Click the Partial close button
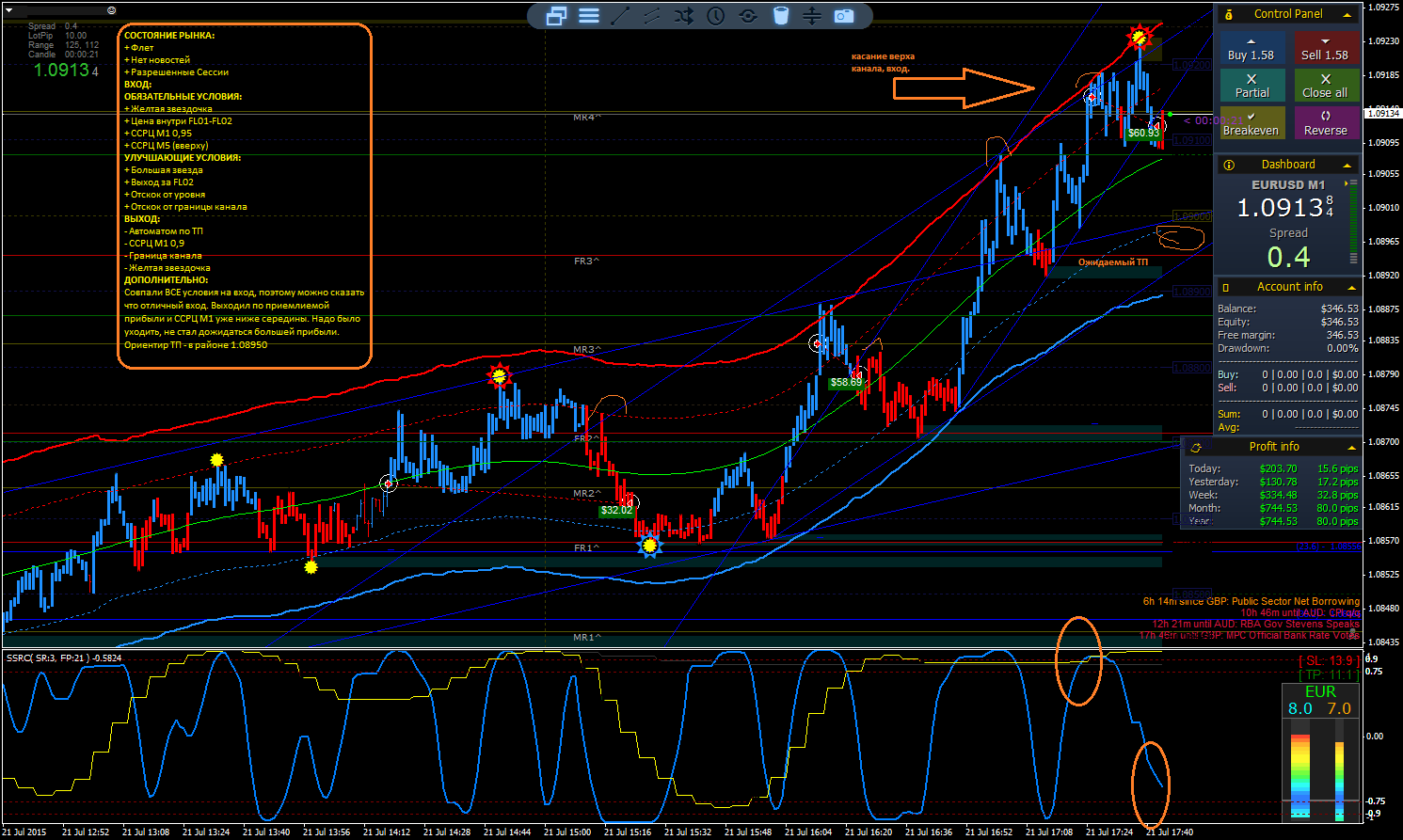The width and height of the screenshot is (1403, 840). [1251, 86]
